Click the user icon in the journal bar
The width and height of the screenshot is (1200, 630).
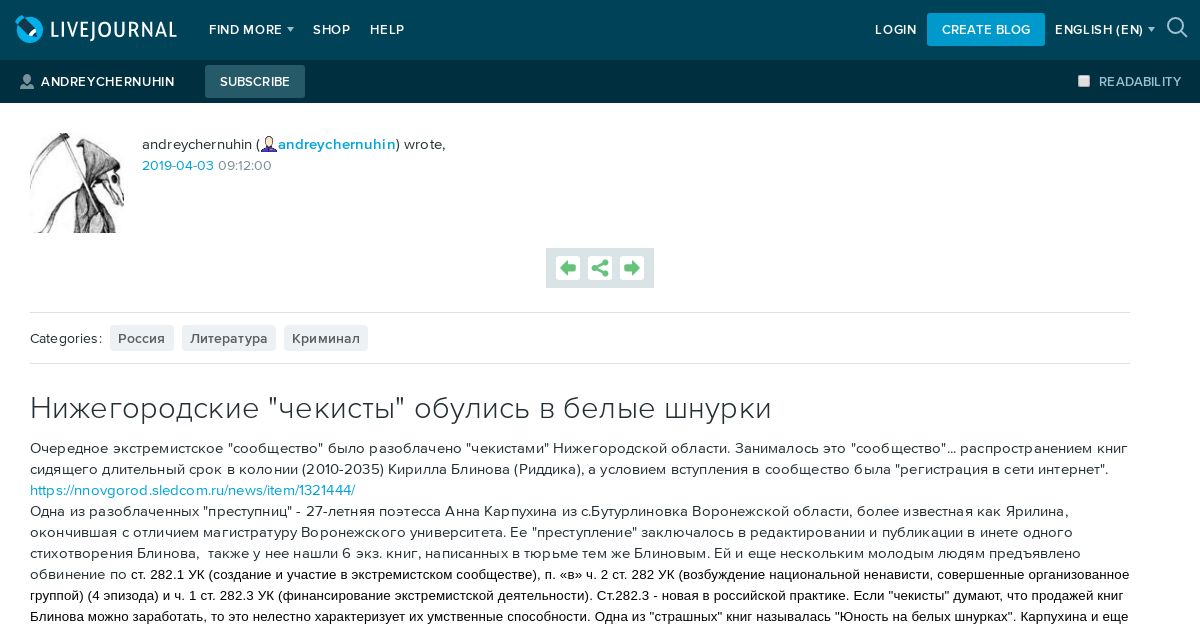27,81
